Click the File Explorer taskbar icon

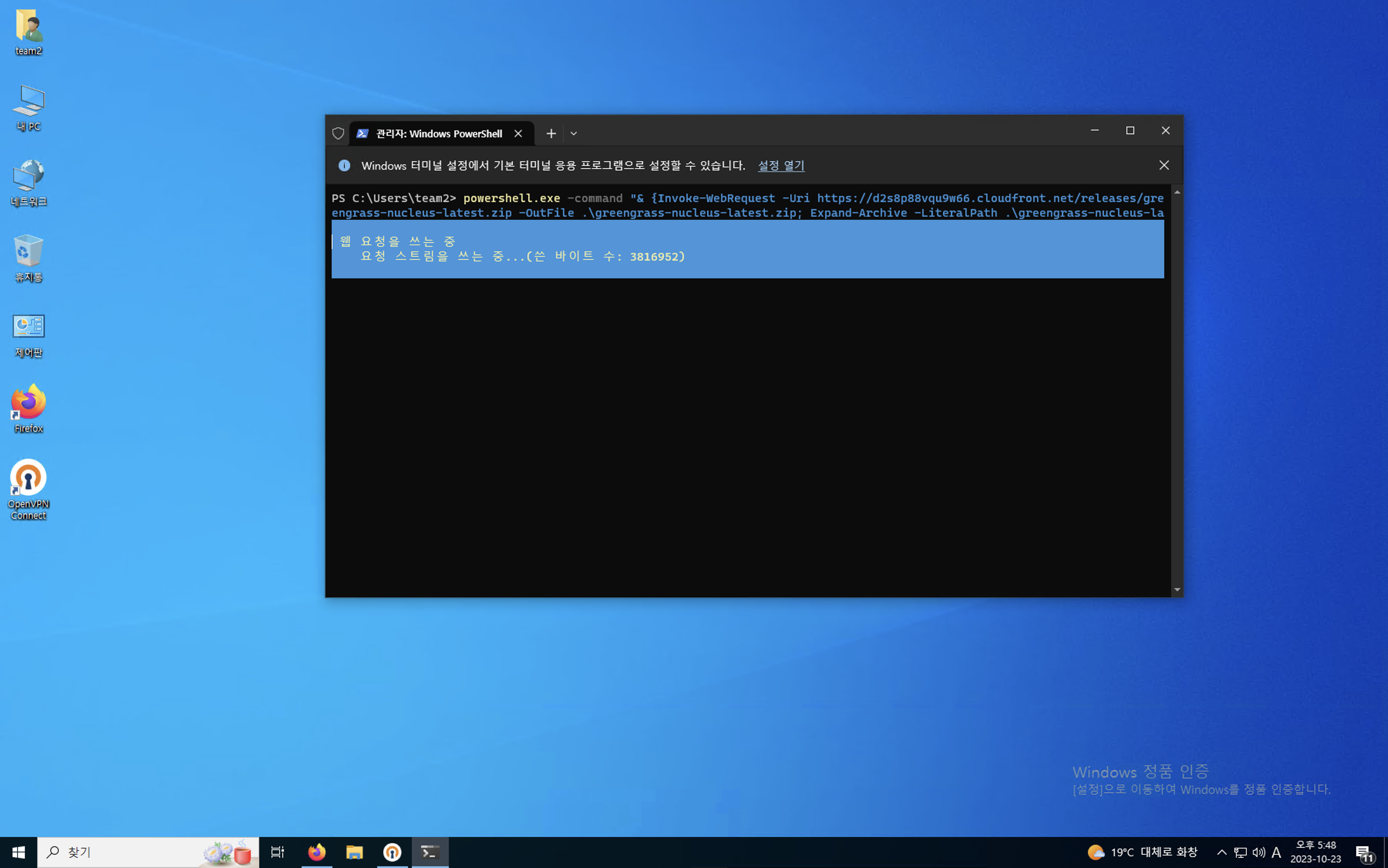(354, 852)
